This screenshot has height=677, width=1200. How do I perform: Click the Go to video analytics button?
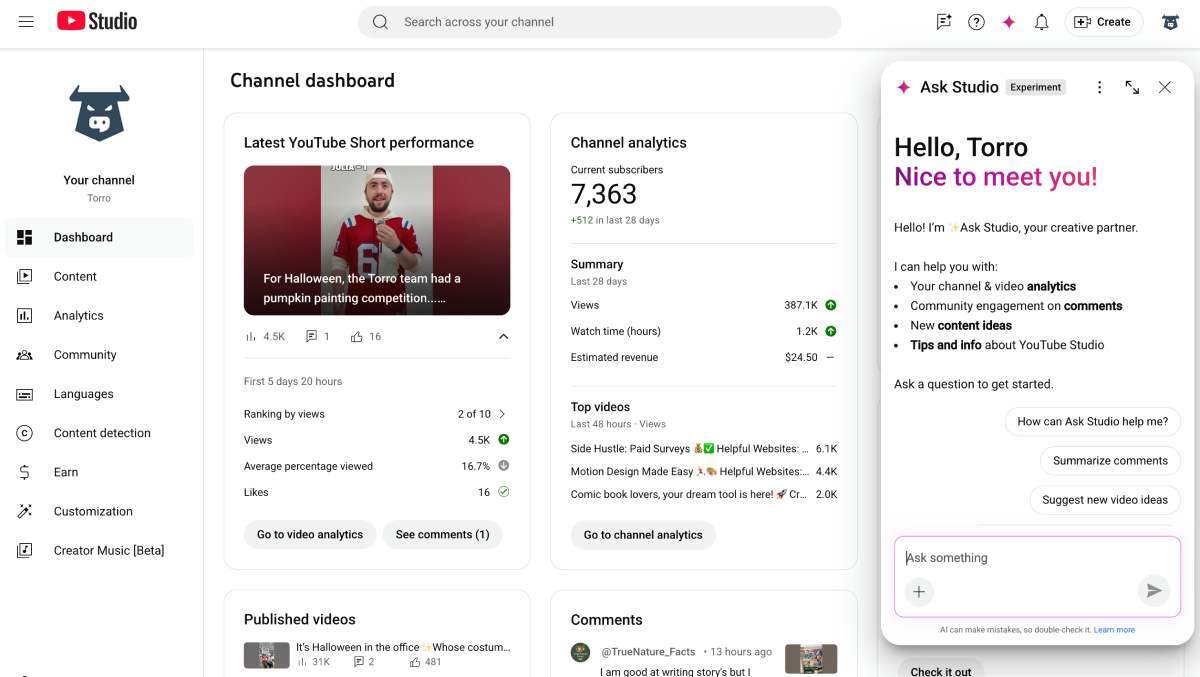310,534
